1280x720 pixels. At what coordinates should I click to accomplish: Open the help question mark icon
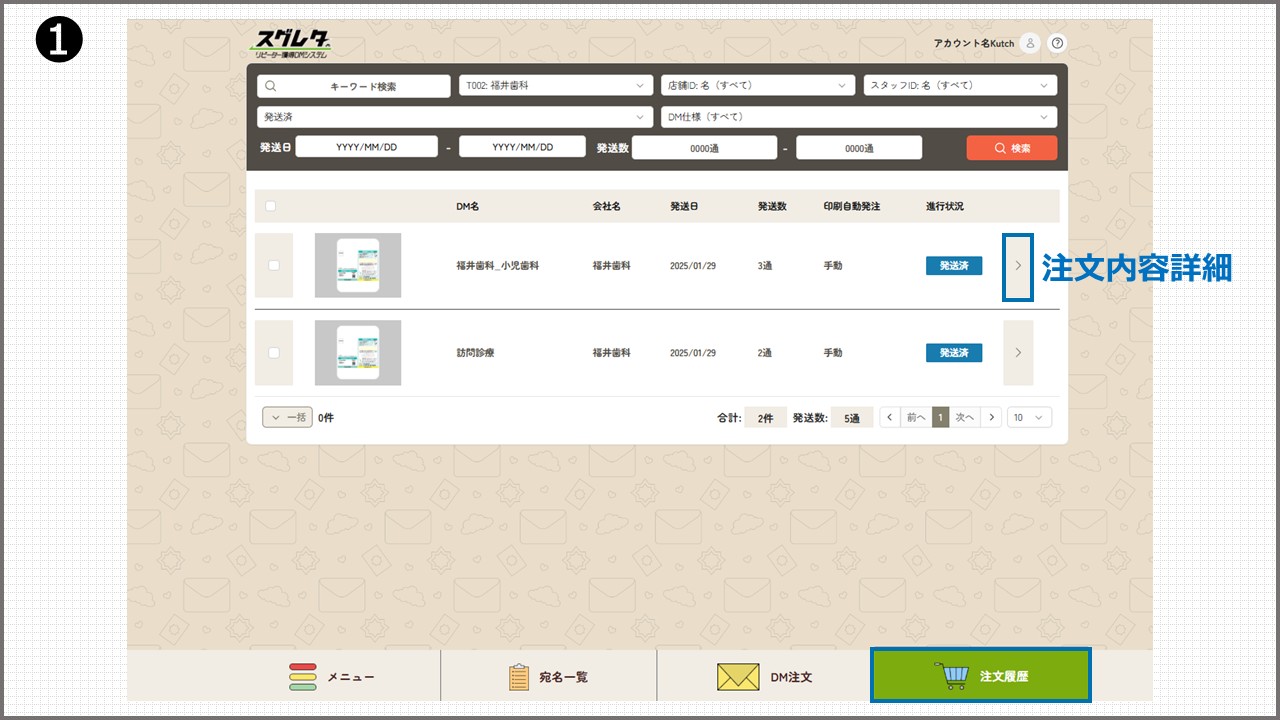coord(1058,43)
